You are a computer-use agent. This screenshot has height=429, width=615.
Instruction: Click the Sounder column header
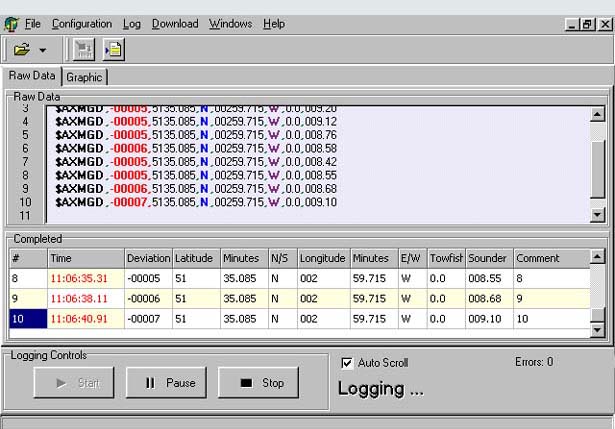489,258
